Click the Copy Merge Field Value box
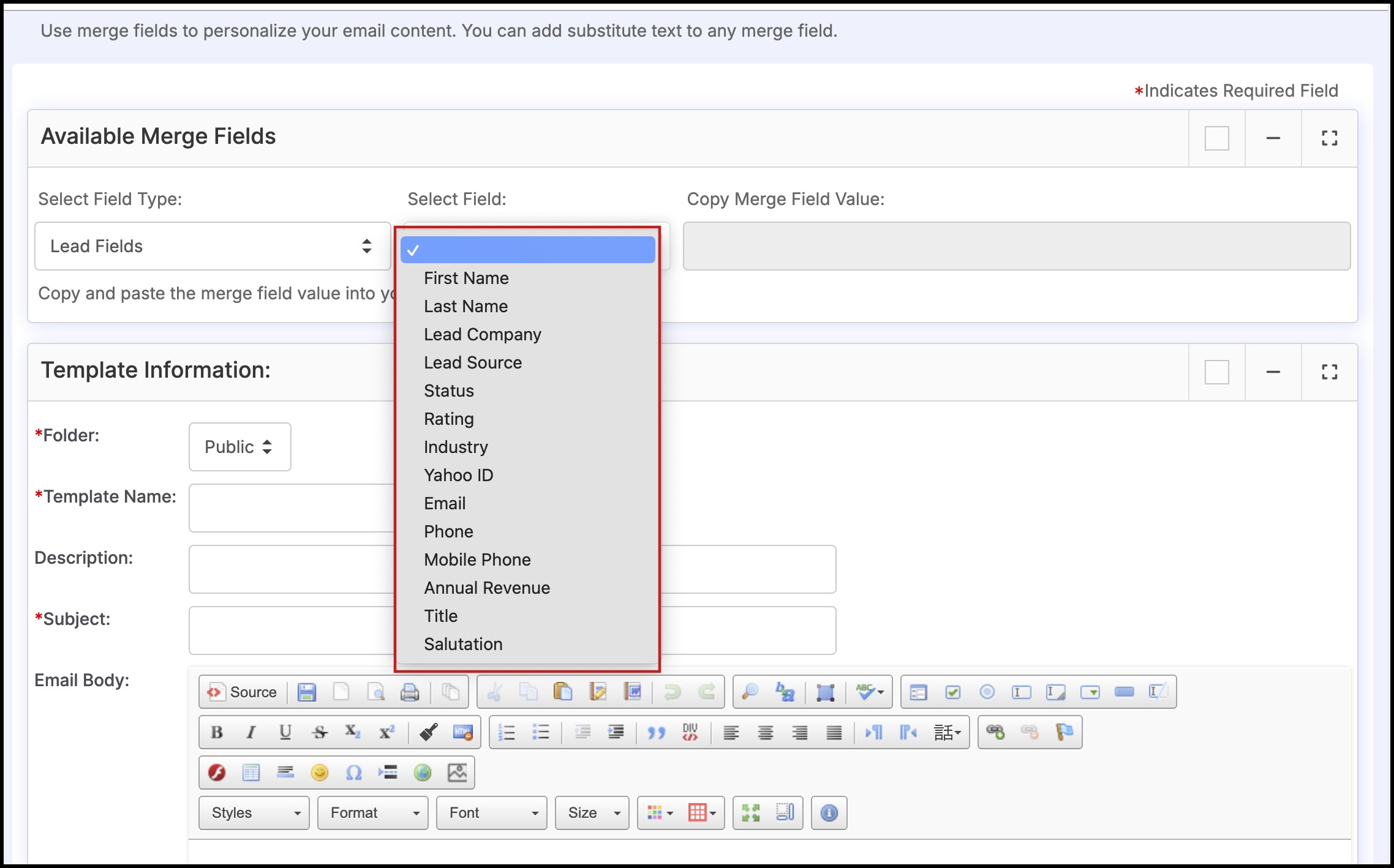 [x=1016, y=246]
